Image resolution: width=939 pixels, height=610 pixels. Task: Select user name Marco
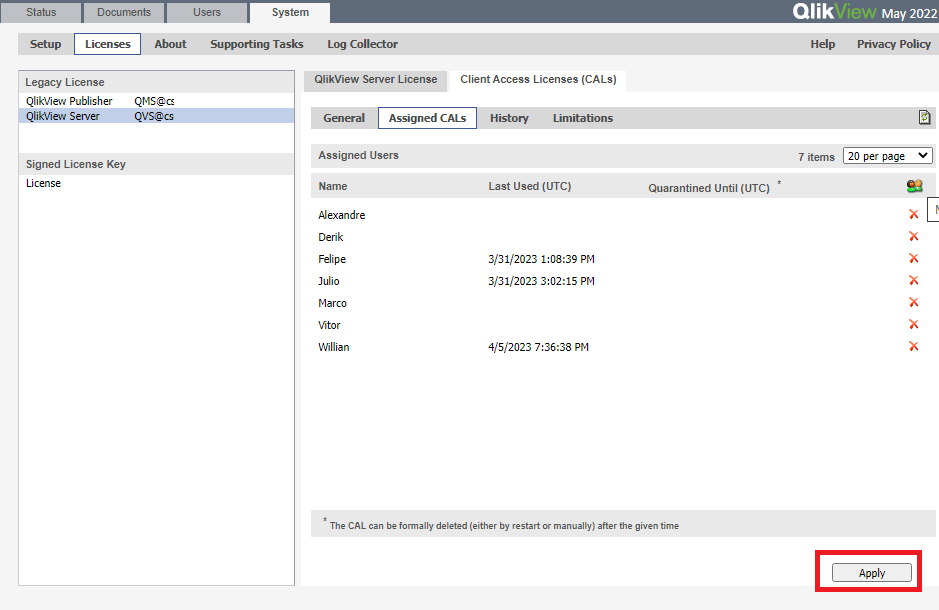pyautogui.click(x=332, y=303)
